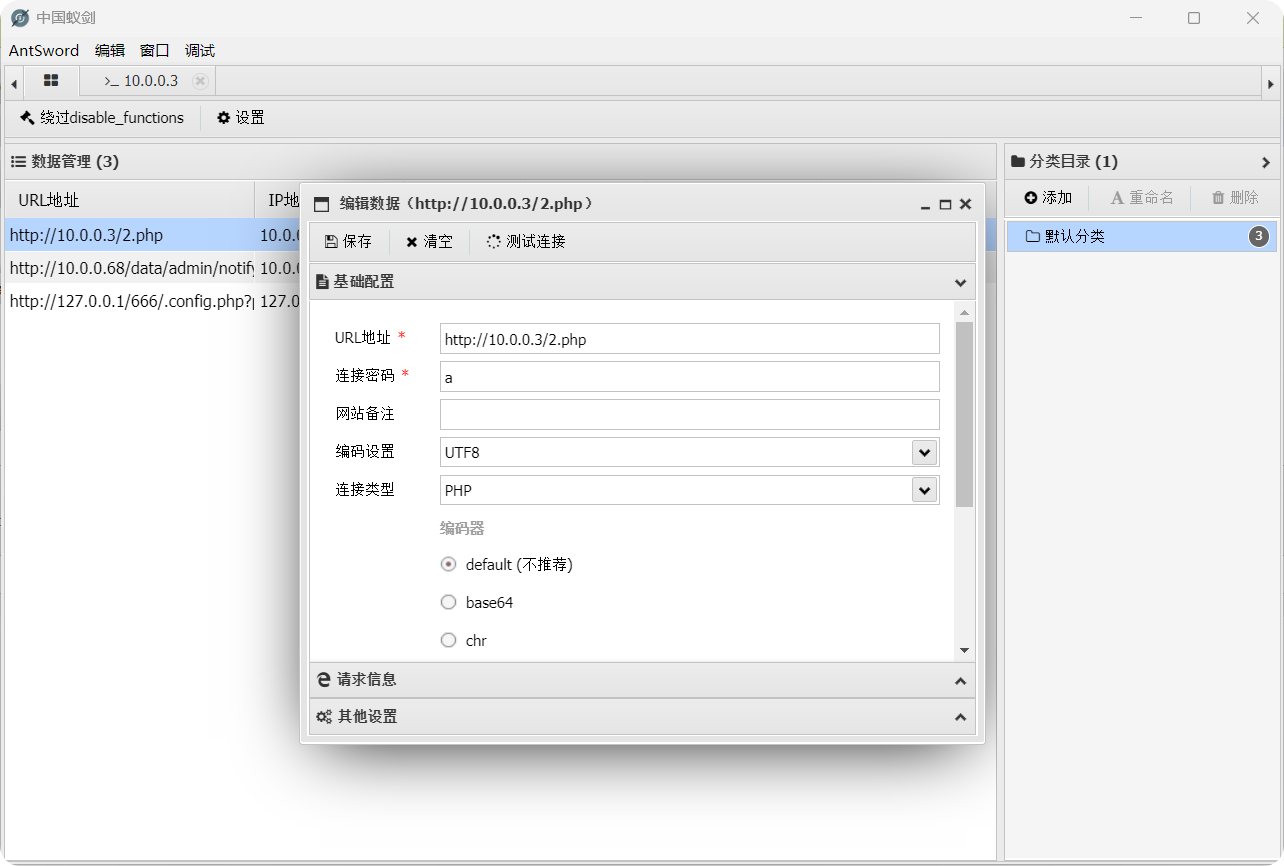Screen dimensions: 1284x866
Task: Collapse the 基础配置 section
Action: point(642,282)
